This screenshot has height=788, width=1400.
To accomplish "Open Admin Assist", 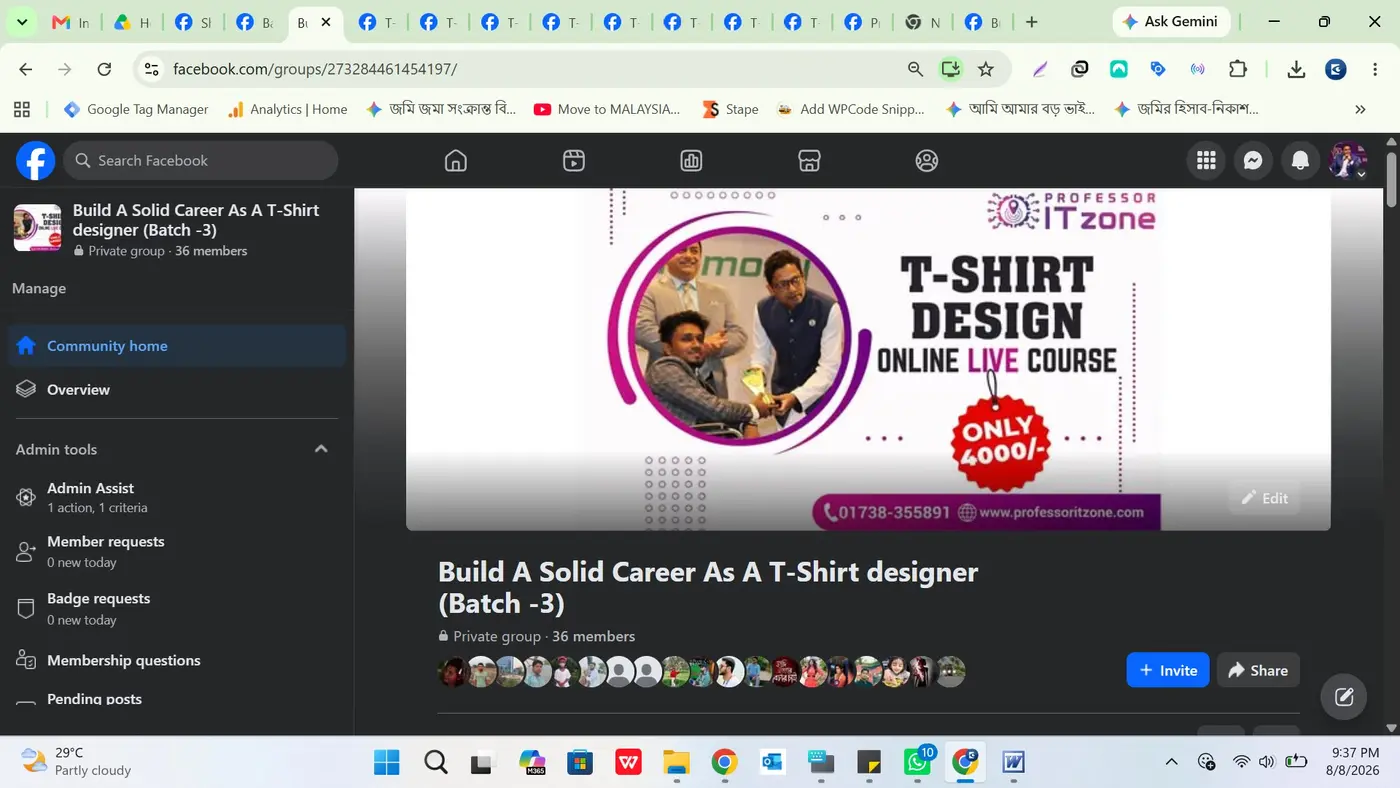I will 177,497.
